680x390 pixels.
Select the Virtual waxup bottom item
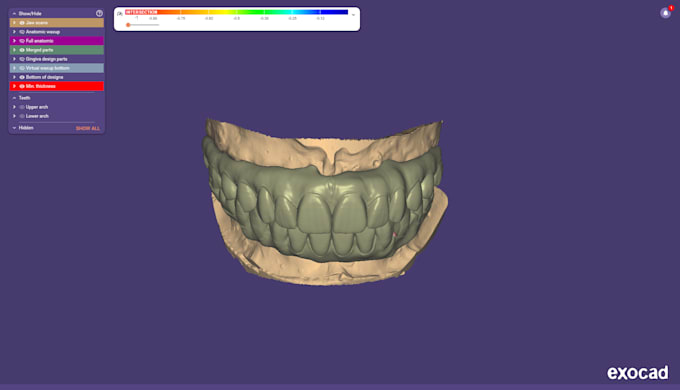[57, 68]
